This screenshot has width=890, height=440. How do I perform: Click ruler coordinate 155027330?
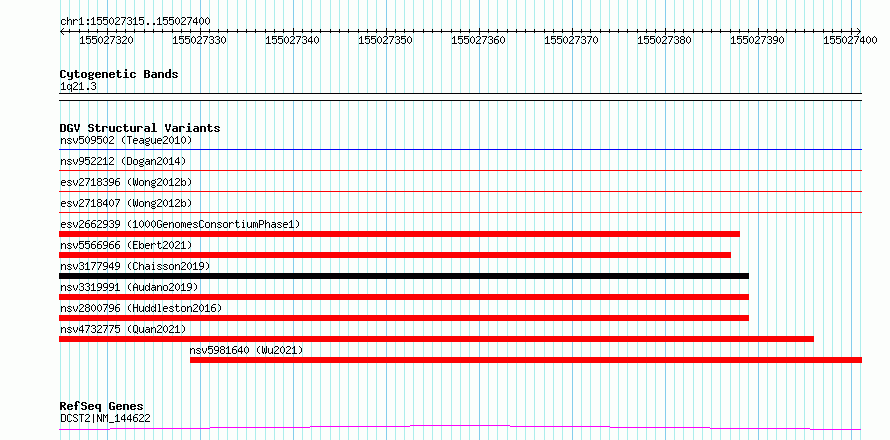(200, 40)
